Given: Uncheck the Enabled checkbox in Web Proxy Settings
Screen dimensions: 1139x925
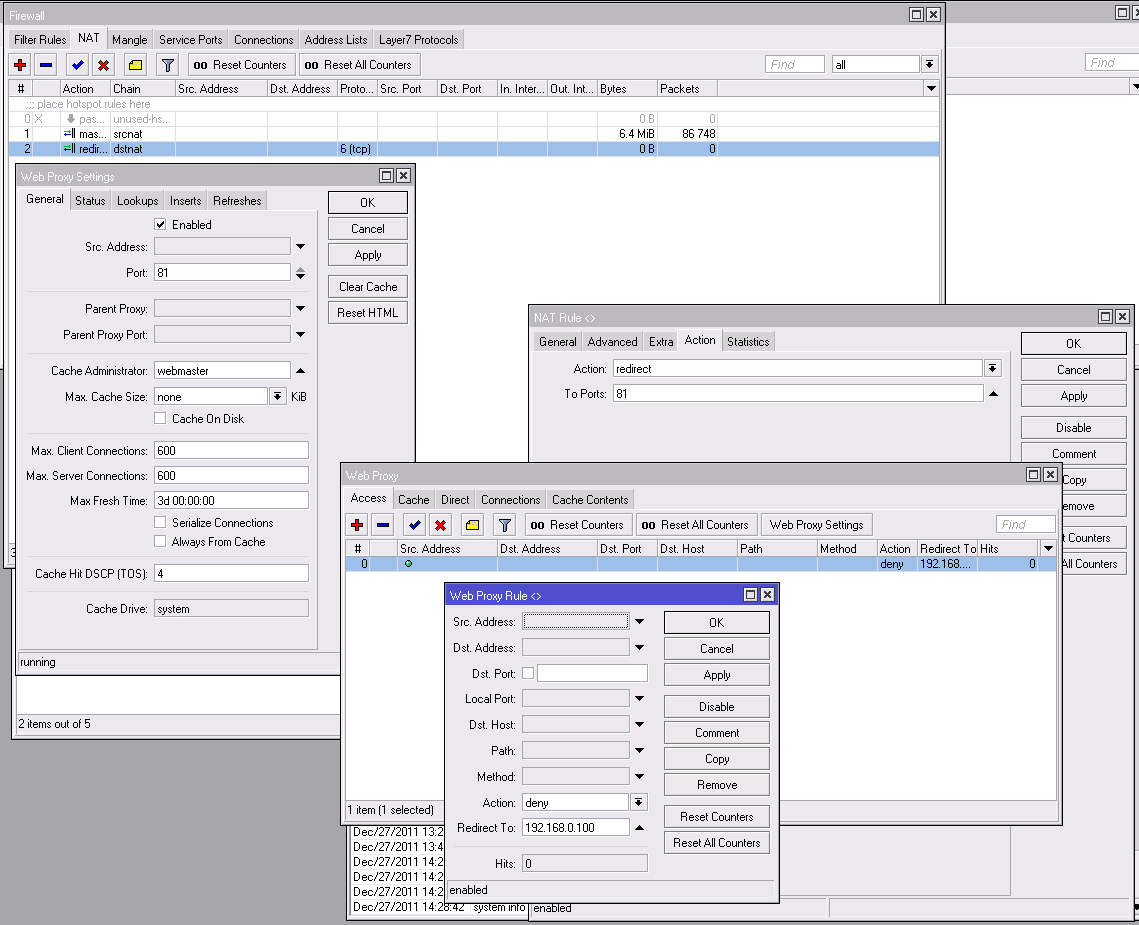Looking at the screenshot, I should pos(160,225).
